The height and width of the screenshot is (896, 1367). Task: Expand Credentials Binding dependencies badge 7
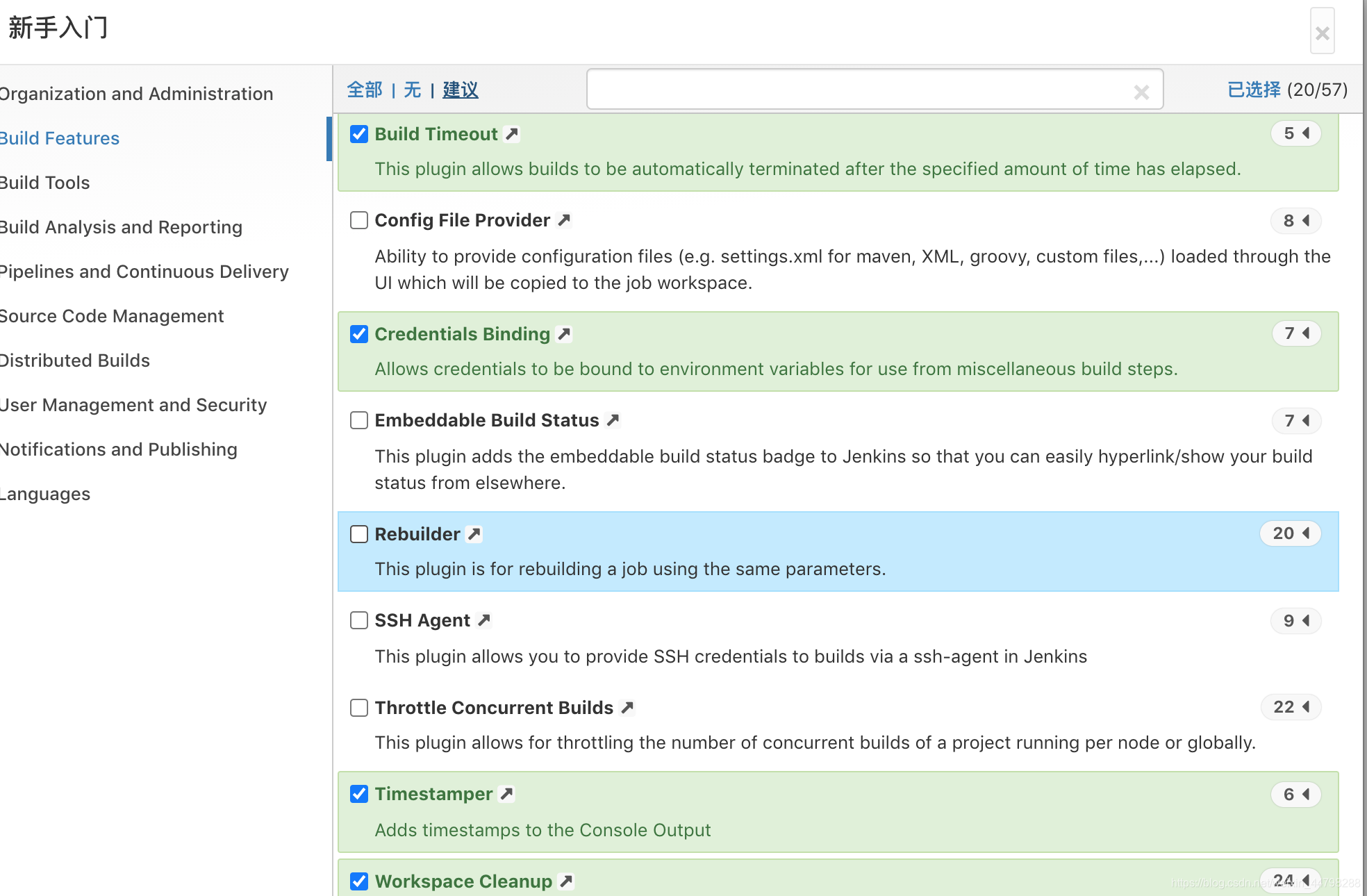1296,333
